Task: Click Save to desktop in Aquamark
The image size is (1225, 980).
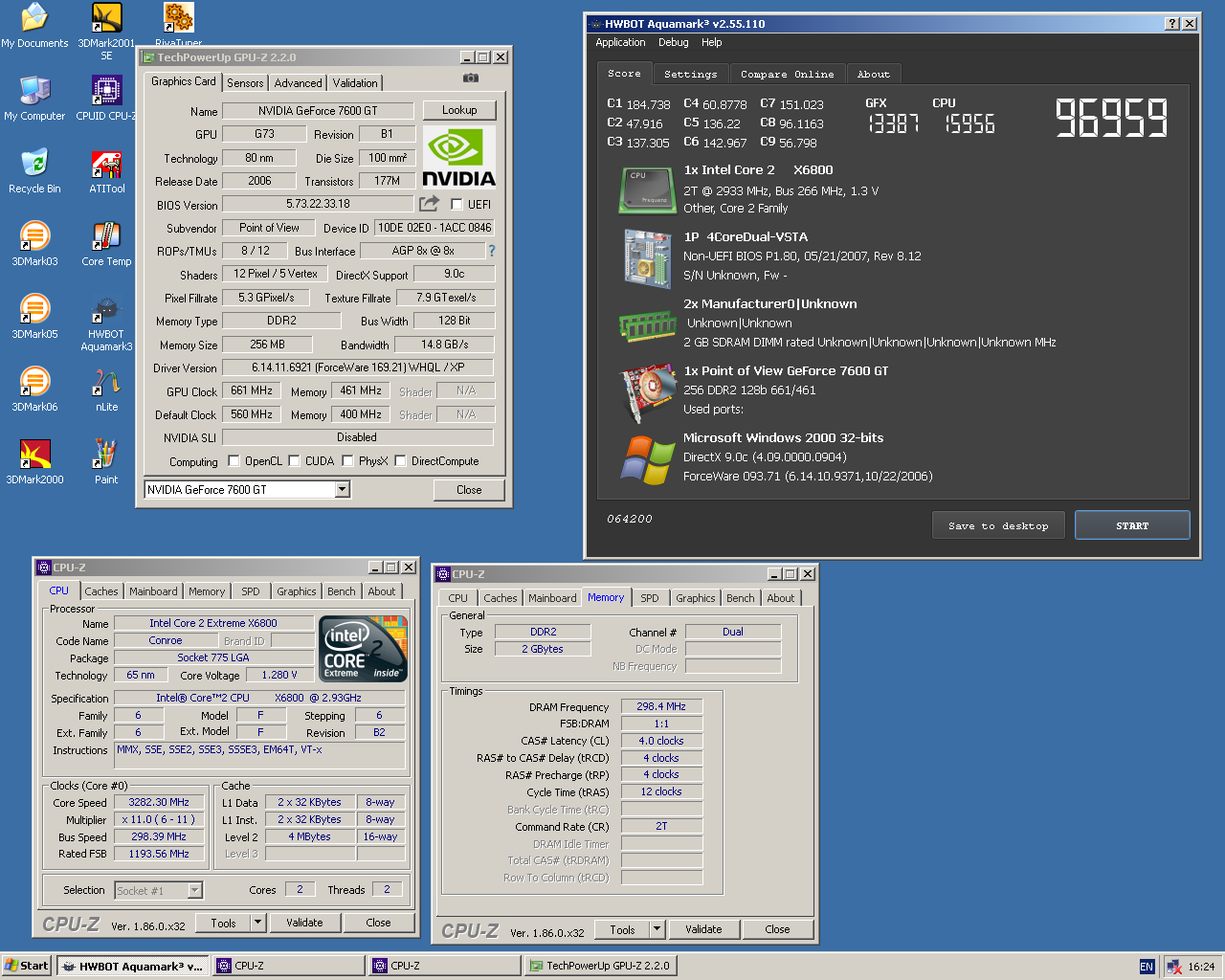Action: [998, 525]
